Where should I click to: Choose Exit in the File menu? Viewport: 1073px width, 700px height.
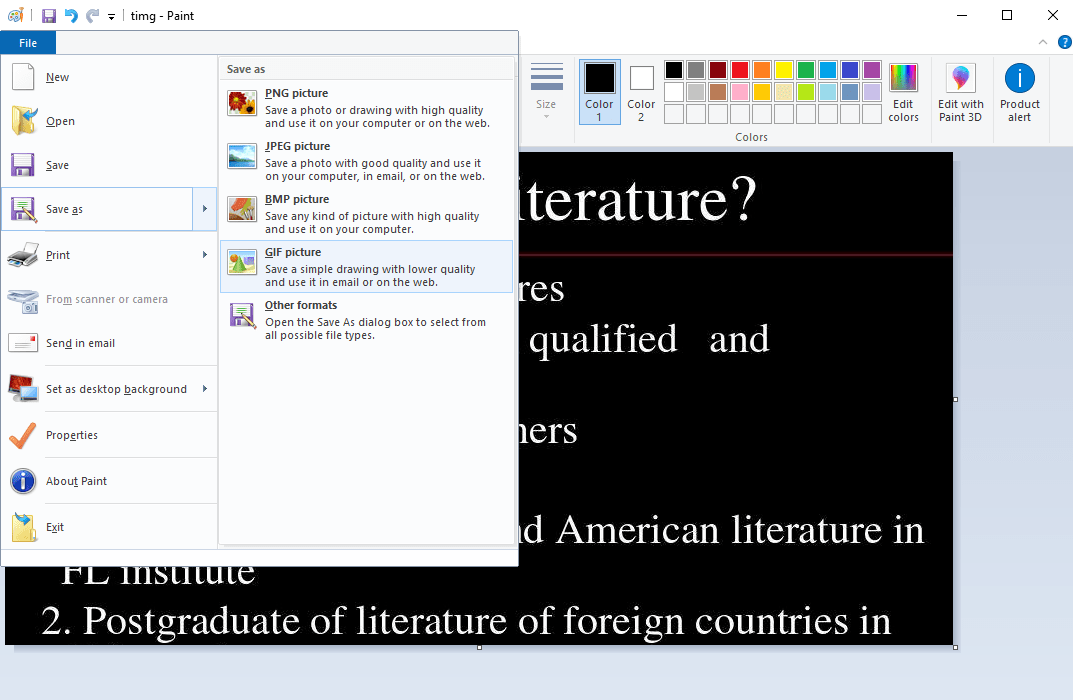coord(109,527)
